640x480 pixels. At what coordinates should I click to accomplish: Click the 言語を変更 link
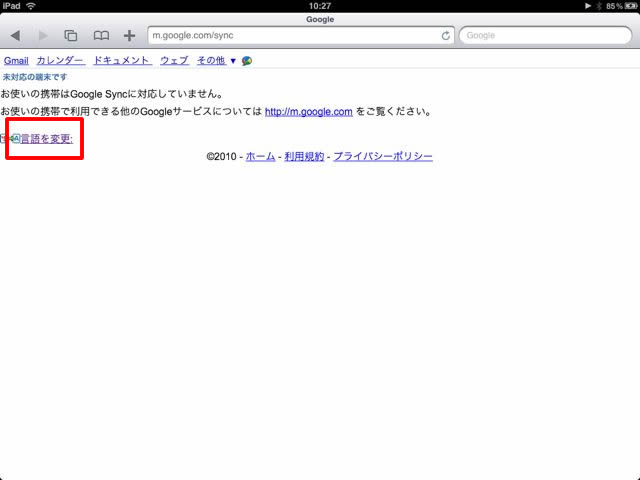[47, 139]
